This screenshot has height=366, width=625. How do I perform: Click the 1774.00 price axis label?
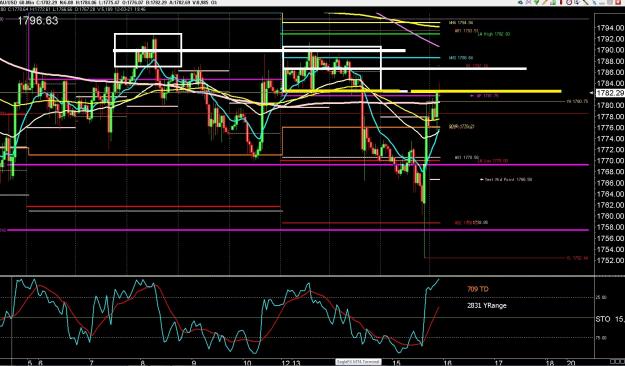coord(609,139)
